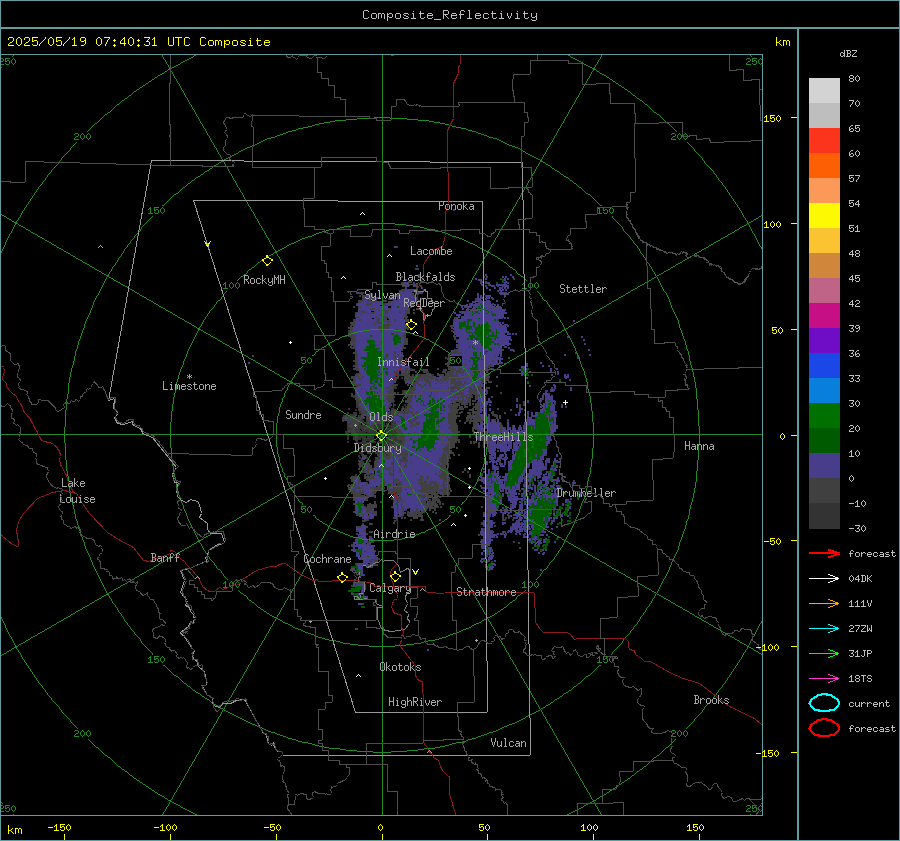Viewport: 900px width, 841px height.
Task: Click the Hanna town label
Action: [699, 446]
